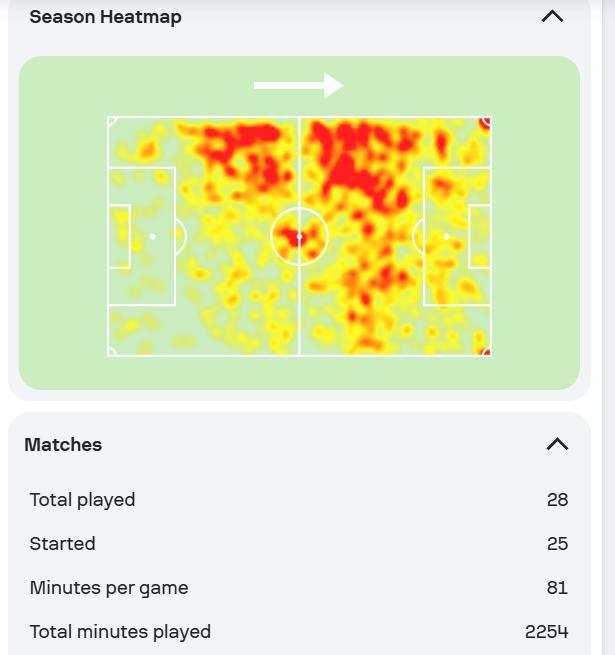Select the Matches heading

click(63, 445)
